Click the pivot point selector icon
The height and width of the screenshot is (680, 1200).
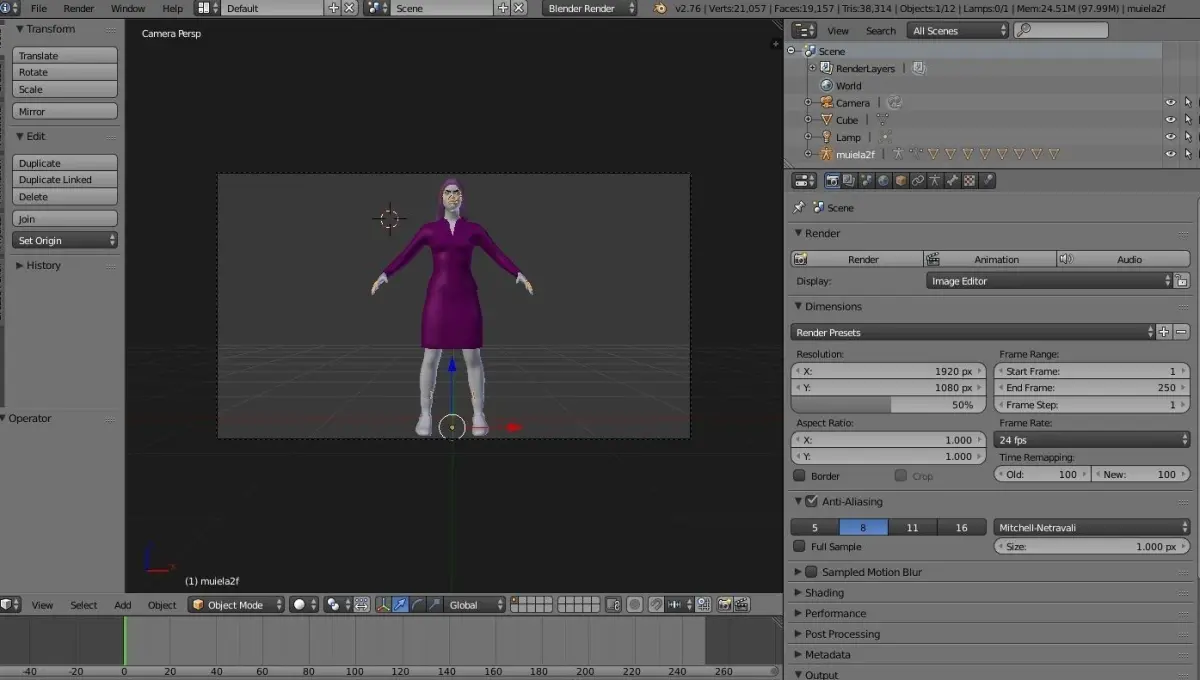(x=338, y=605)
